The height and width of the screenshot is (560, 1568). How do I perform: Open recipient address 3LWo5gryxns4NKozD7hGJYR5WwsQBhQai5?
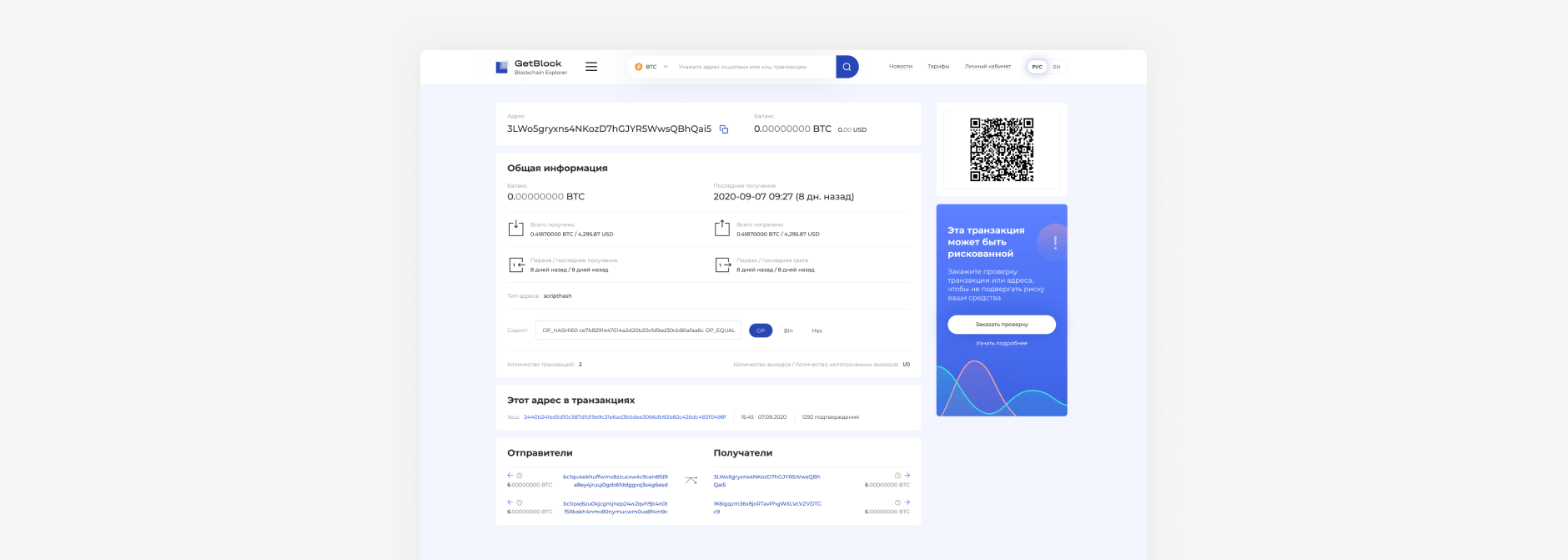click(766, 481)
